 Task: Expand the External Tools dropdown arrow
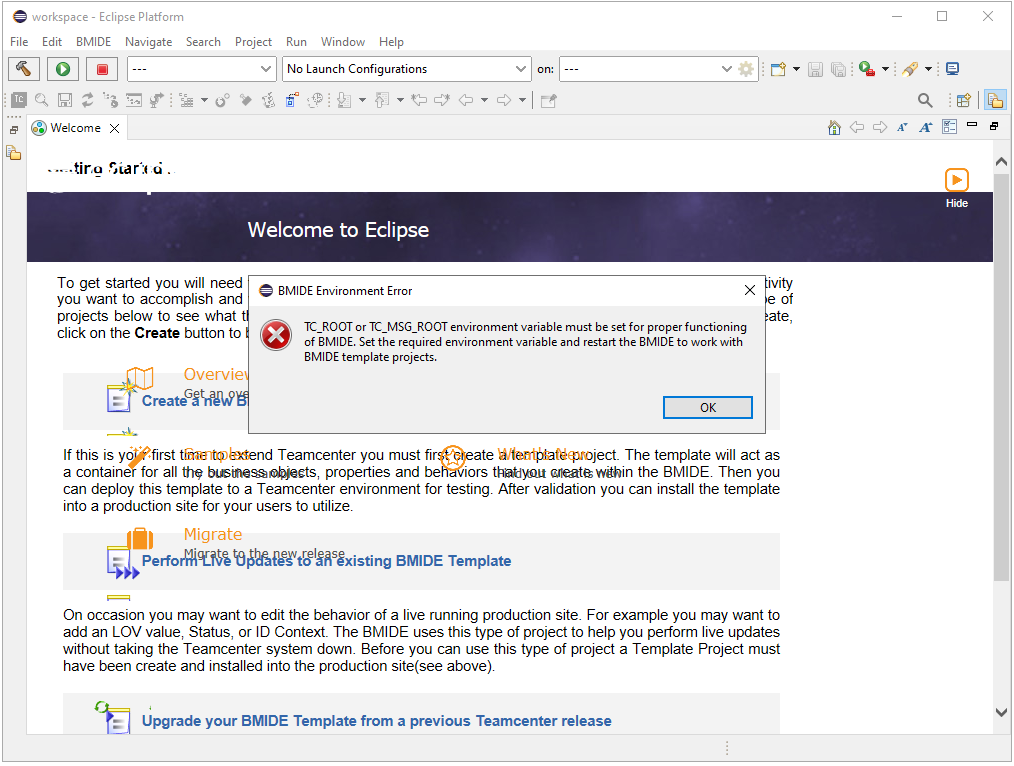click(885, 69)
